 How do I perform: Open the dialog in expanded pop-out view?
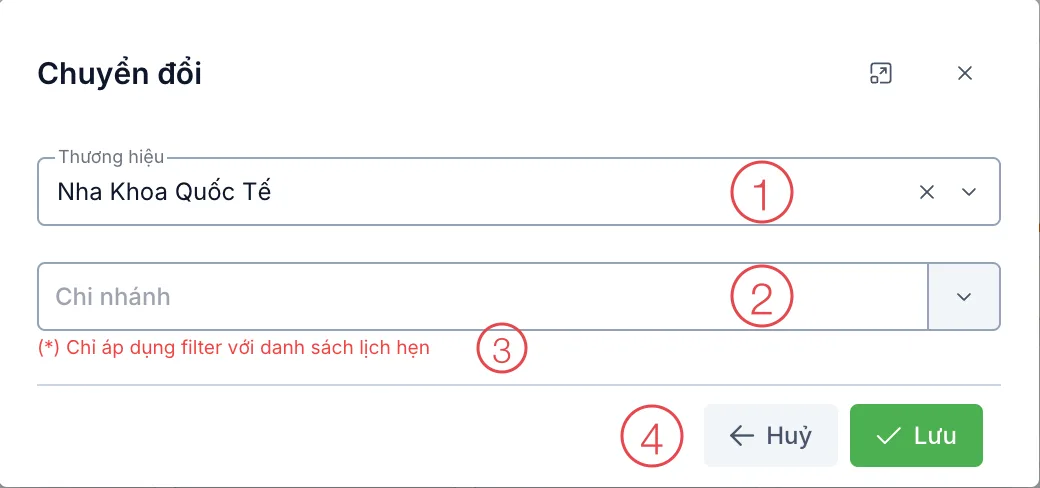880,74
